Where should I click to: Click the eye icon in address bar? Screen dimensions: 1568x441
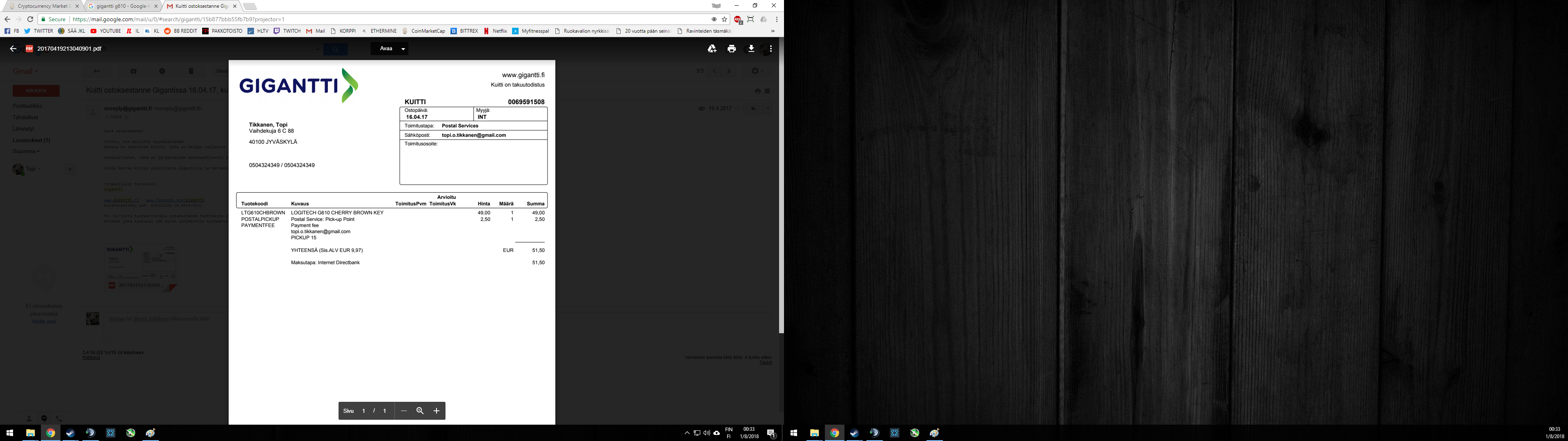[714, 20]
